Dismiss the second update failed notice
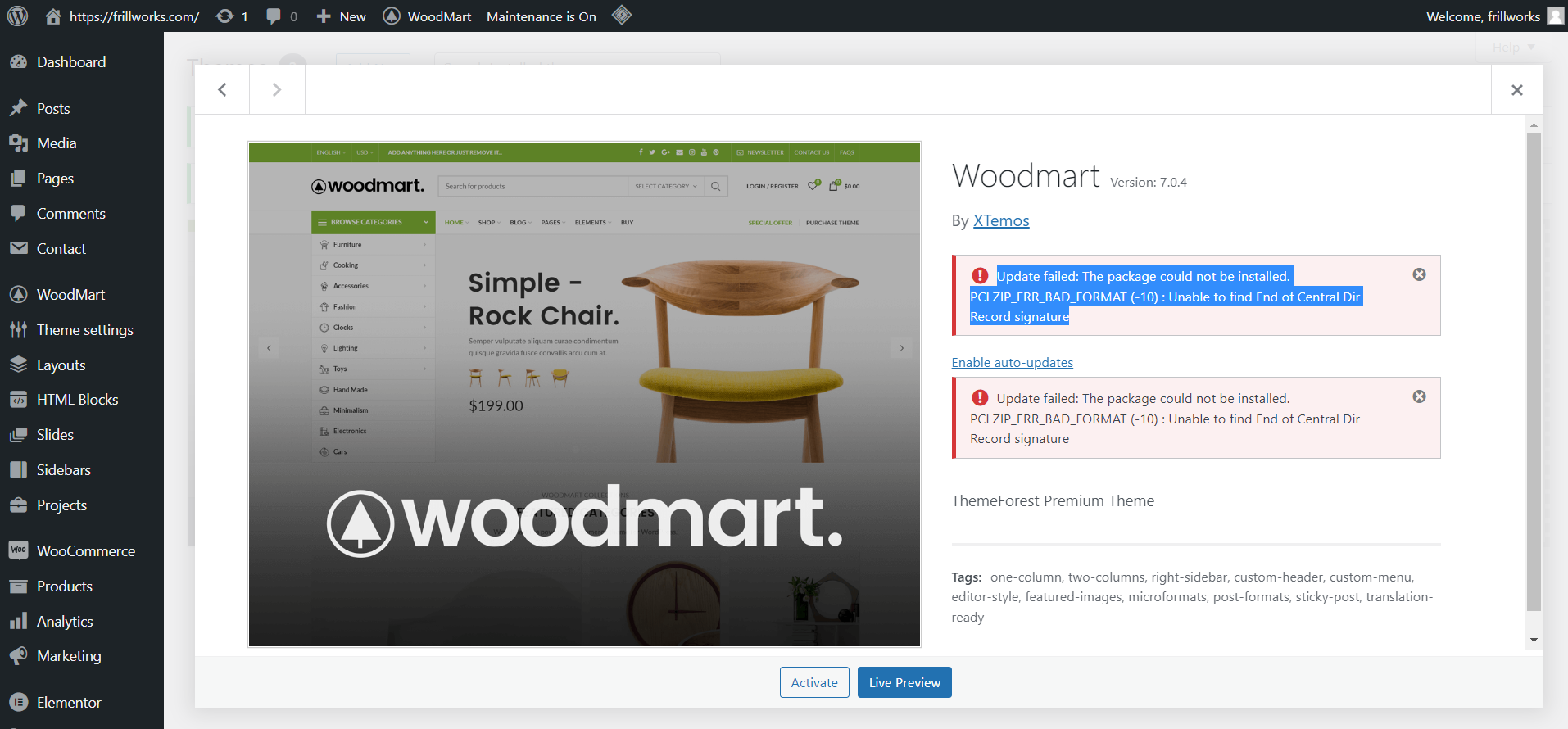Viewport: 1568px width, 729px height. pos(1420,396)
